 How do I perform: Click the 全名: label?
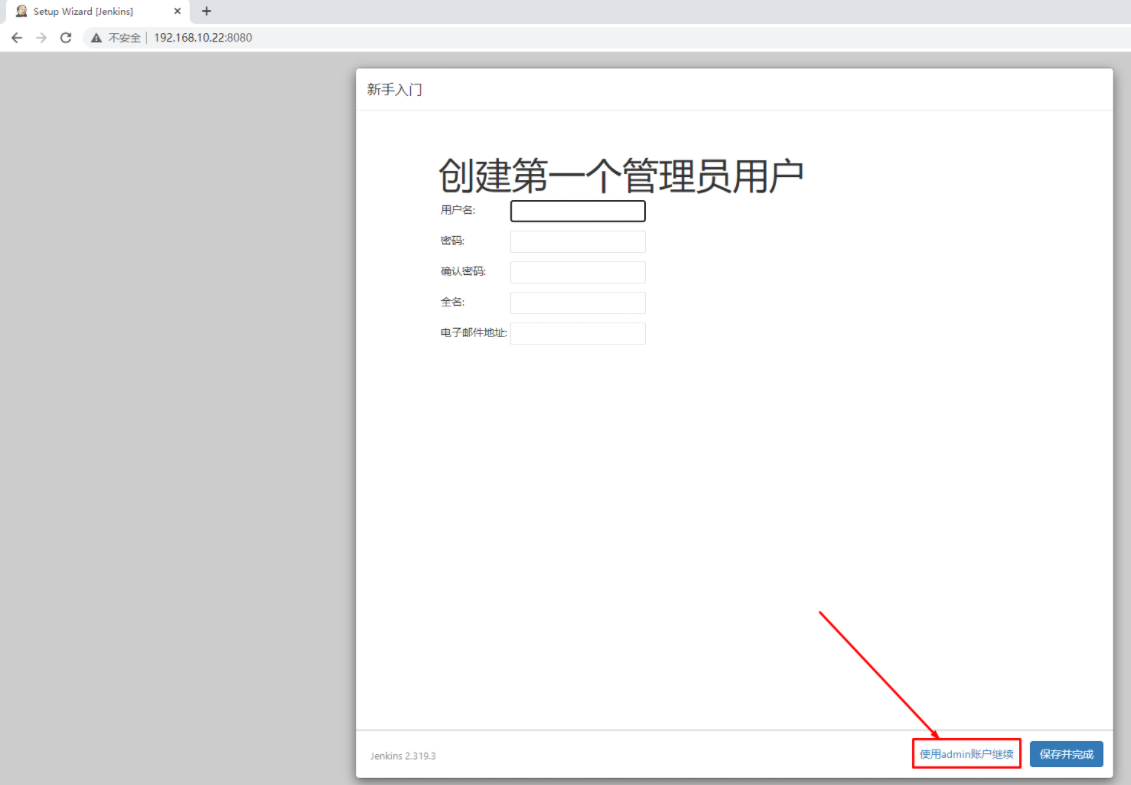point(452,302)
